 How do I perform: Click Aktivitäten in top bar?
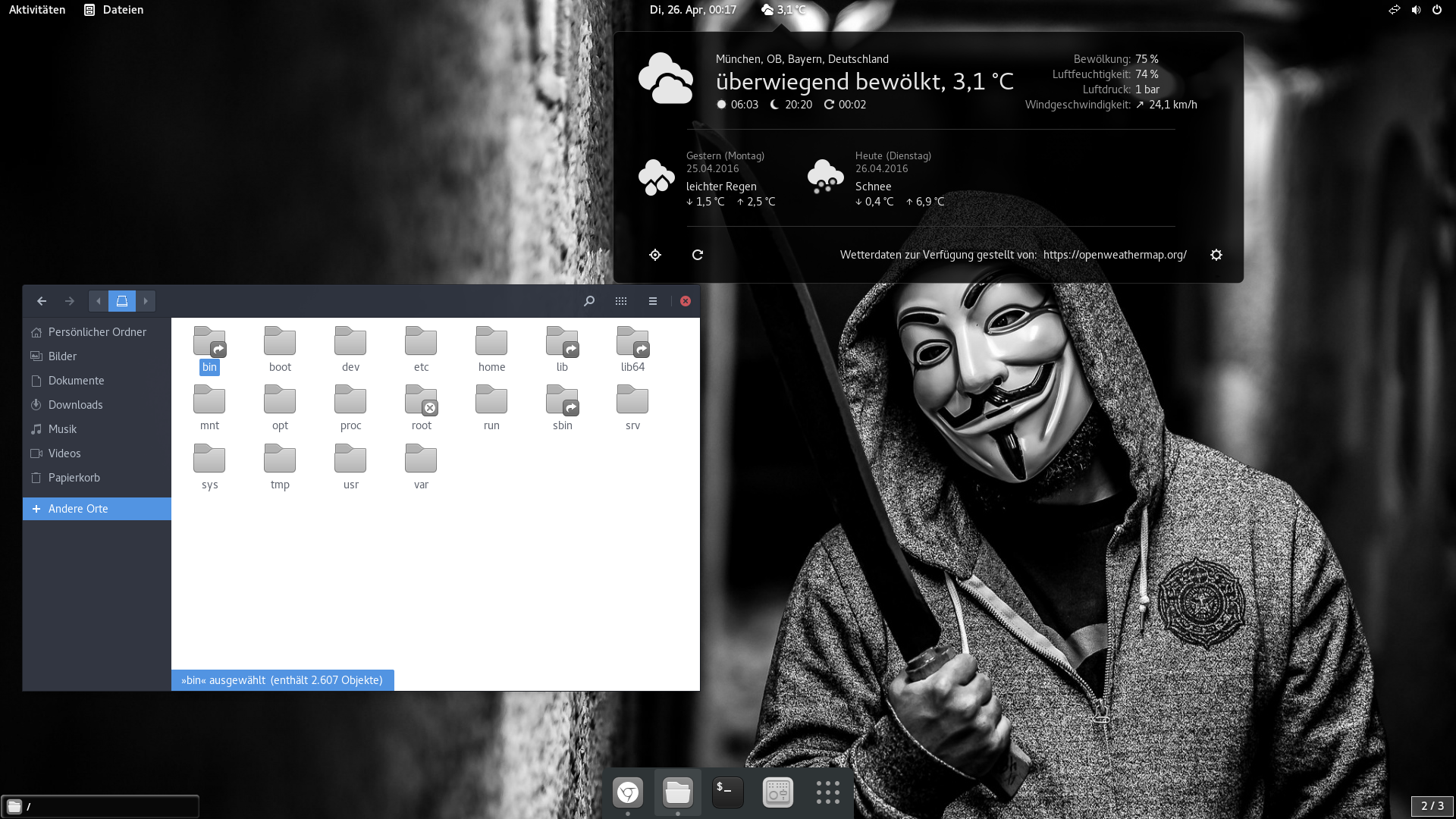pyautogui.click(x=37, y=10)
